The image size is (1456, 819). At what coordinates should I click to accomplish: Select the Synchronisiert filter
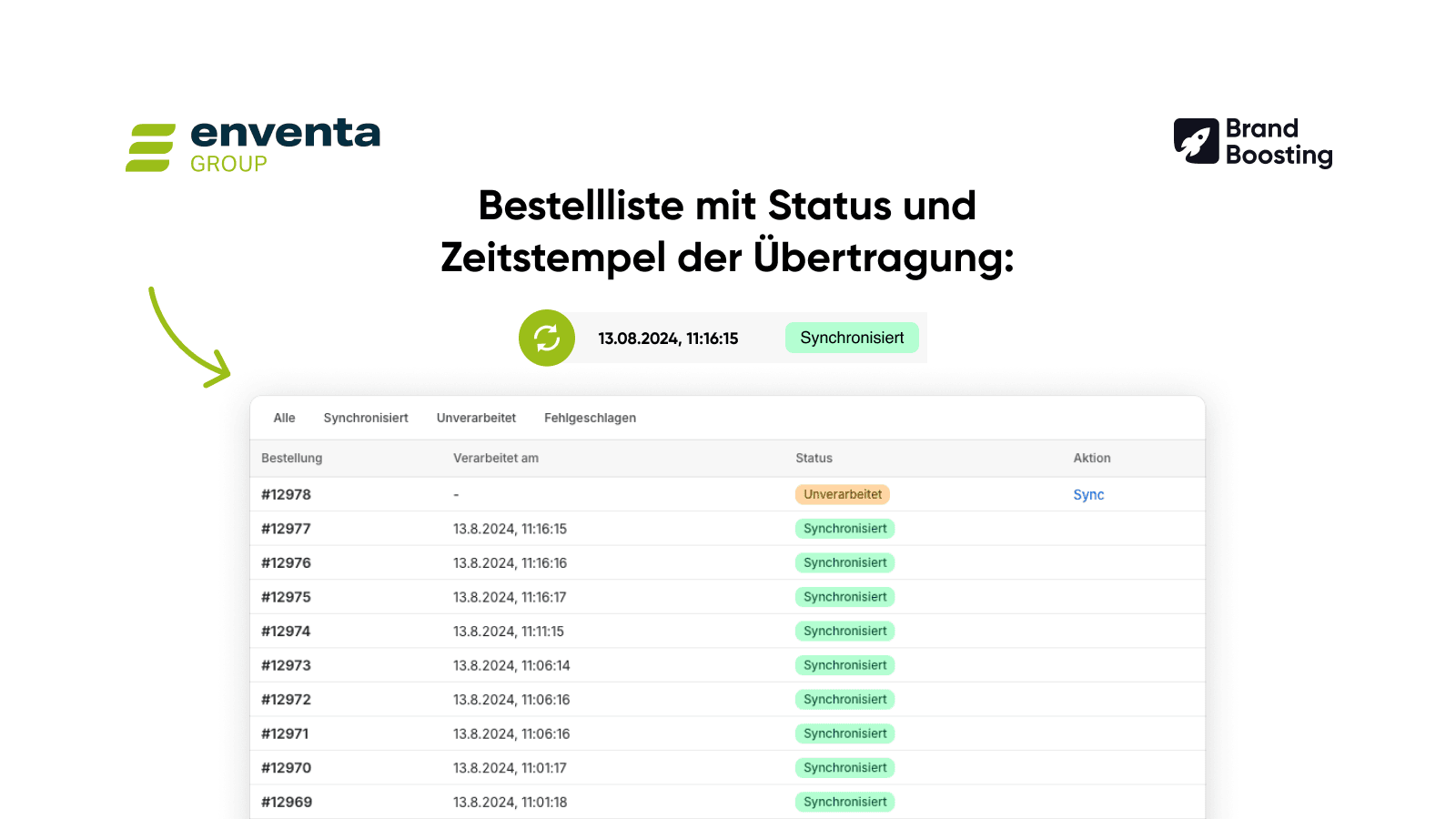click(366, 418)
